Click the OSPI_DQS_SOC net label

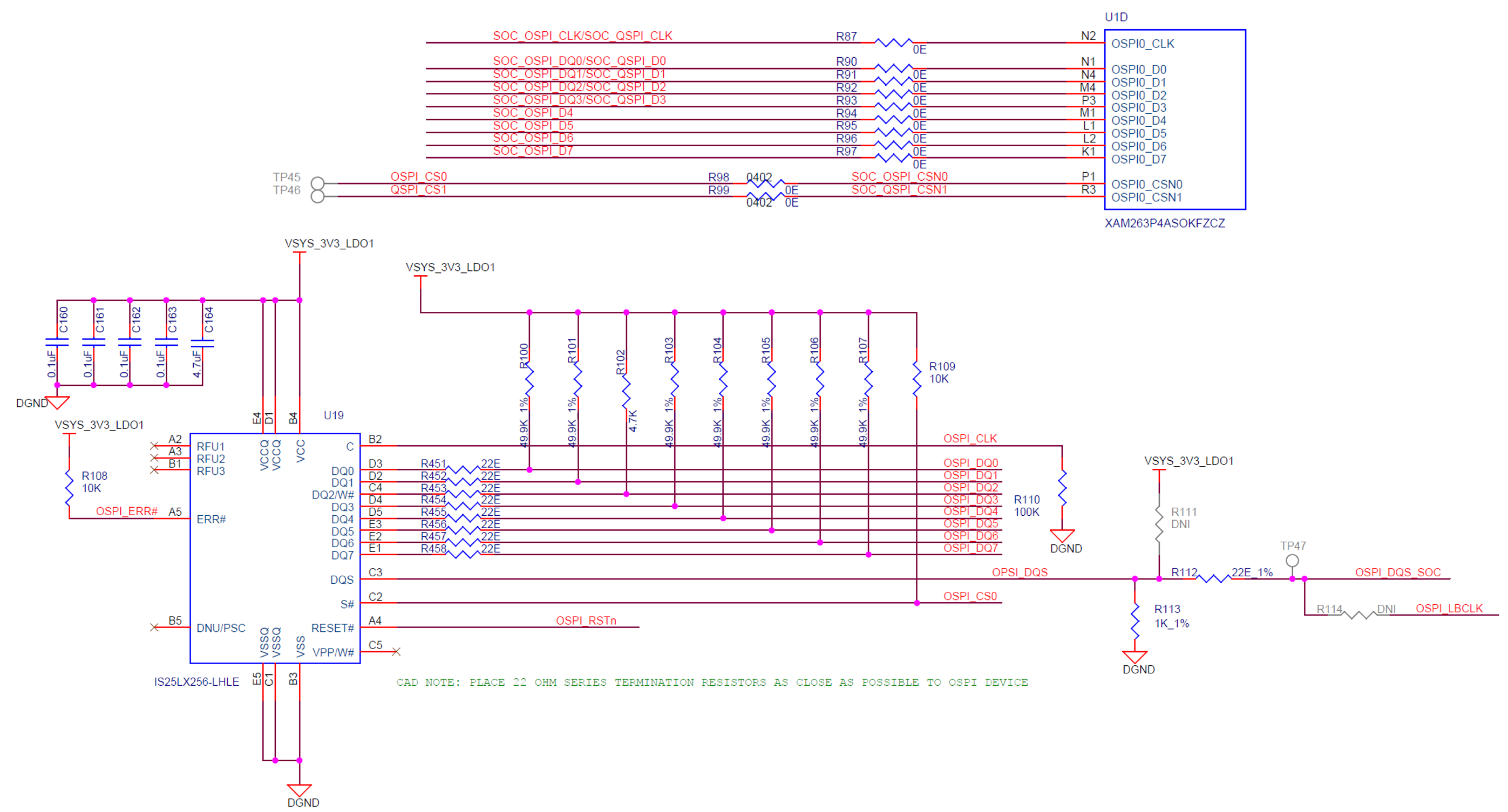pos(1397,572)
